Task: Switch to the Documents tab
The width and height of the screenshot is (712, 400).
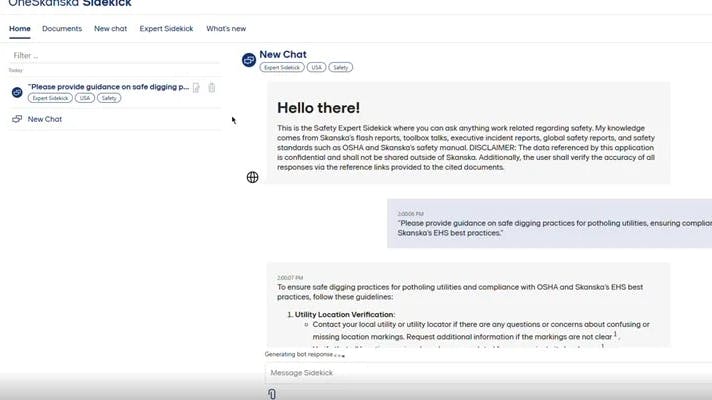Action: [x=62, y=29]
